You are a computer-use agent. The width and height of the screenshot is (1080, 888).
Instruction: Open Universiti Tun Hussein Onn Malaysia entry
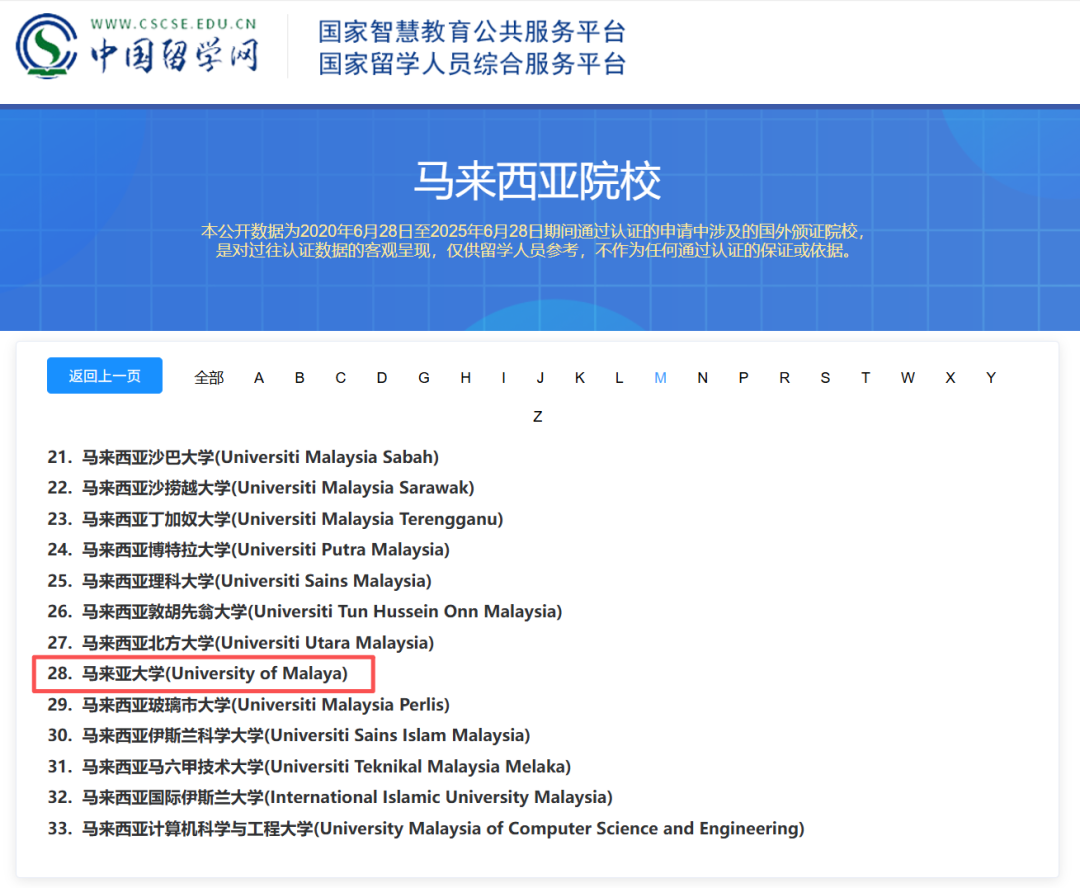[305, 611]
